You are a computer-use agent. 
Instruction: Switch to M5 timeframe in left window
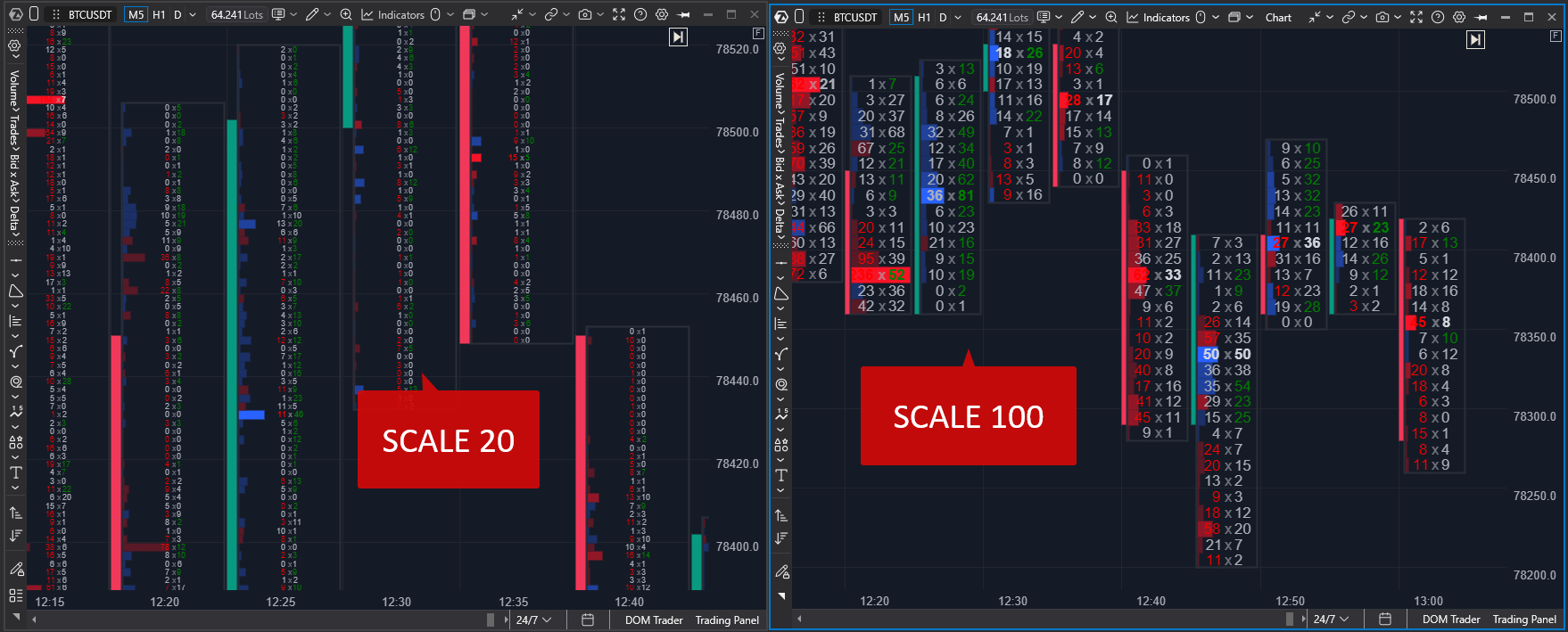[x=136, y=14]
